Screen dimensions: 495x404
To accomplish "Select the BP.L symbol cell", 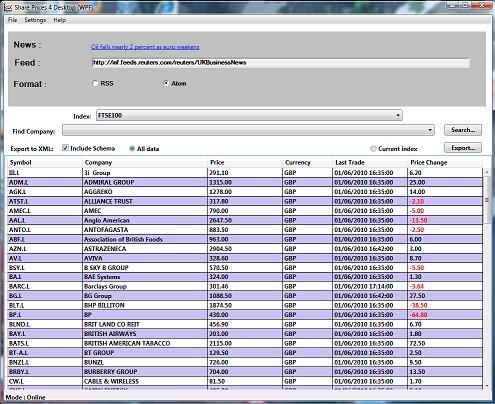I will pyautogui.click(x=45, y=315).
